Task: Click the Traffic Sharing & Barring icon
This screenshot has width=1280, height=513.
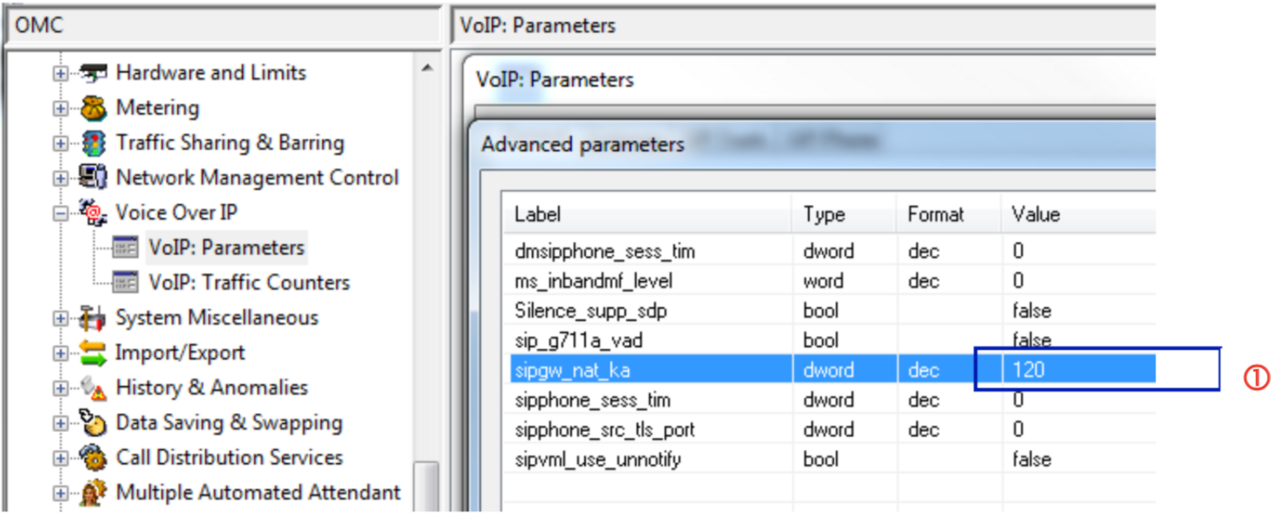Action: [x=94, y=143]
